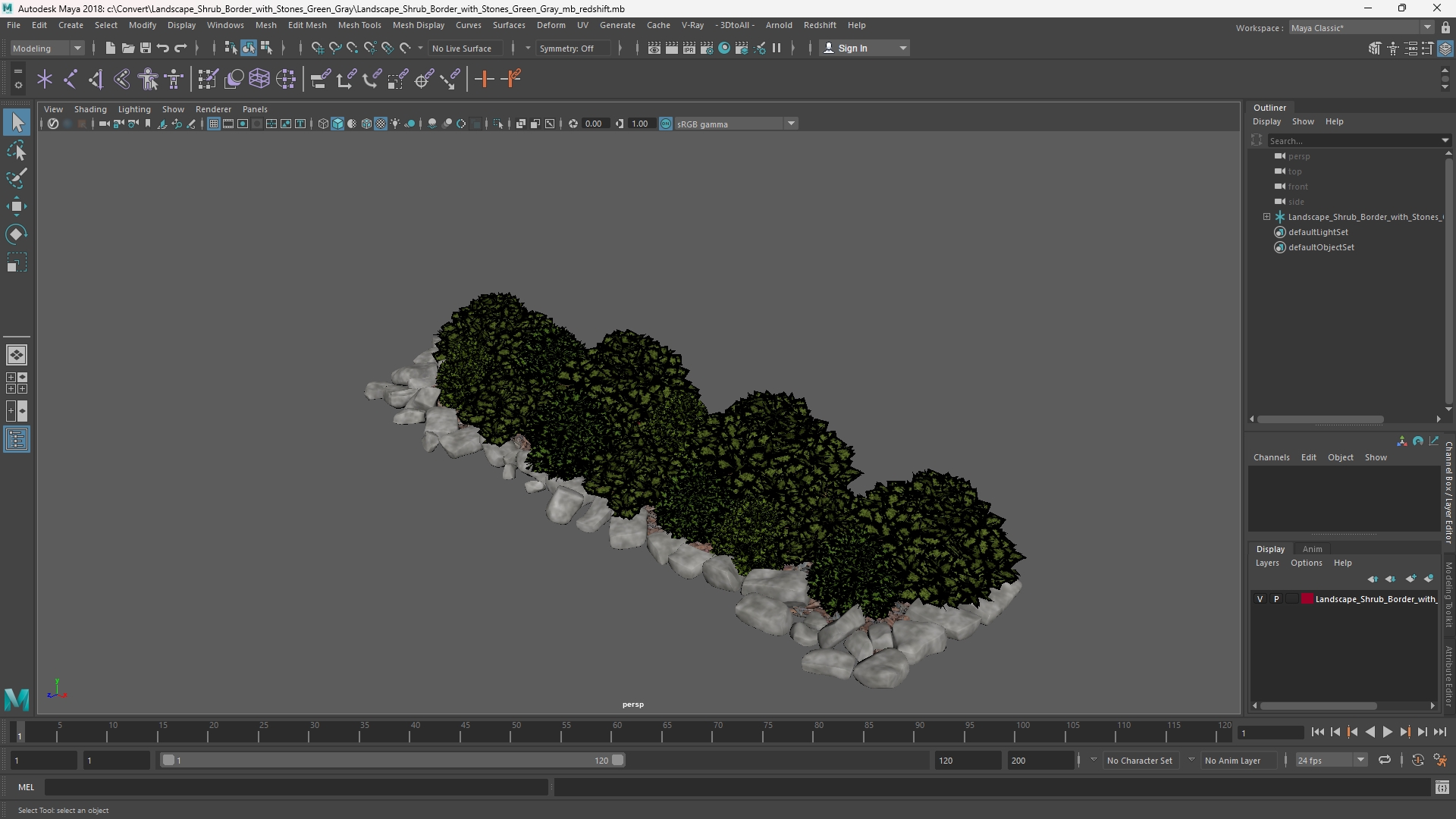The width and height of the screenshot is (1456, 819).
Task: Select the Select Tool arrow in toolbox
Action: coord(17,122)
